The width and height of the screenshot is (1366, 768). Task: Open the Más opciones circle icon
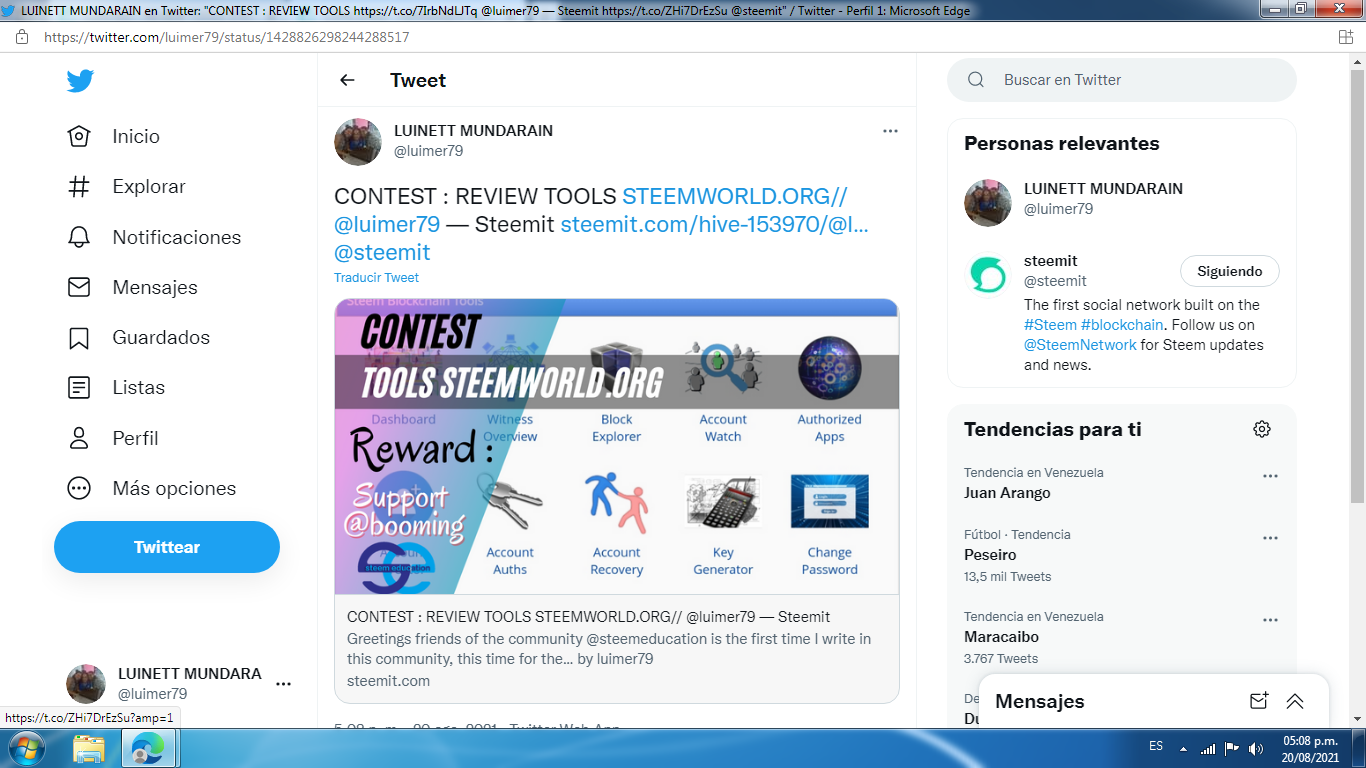pyautogui.click(x=79, y=488)
